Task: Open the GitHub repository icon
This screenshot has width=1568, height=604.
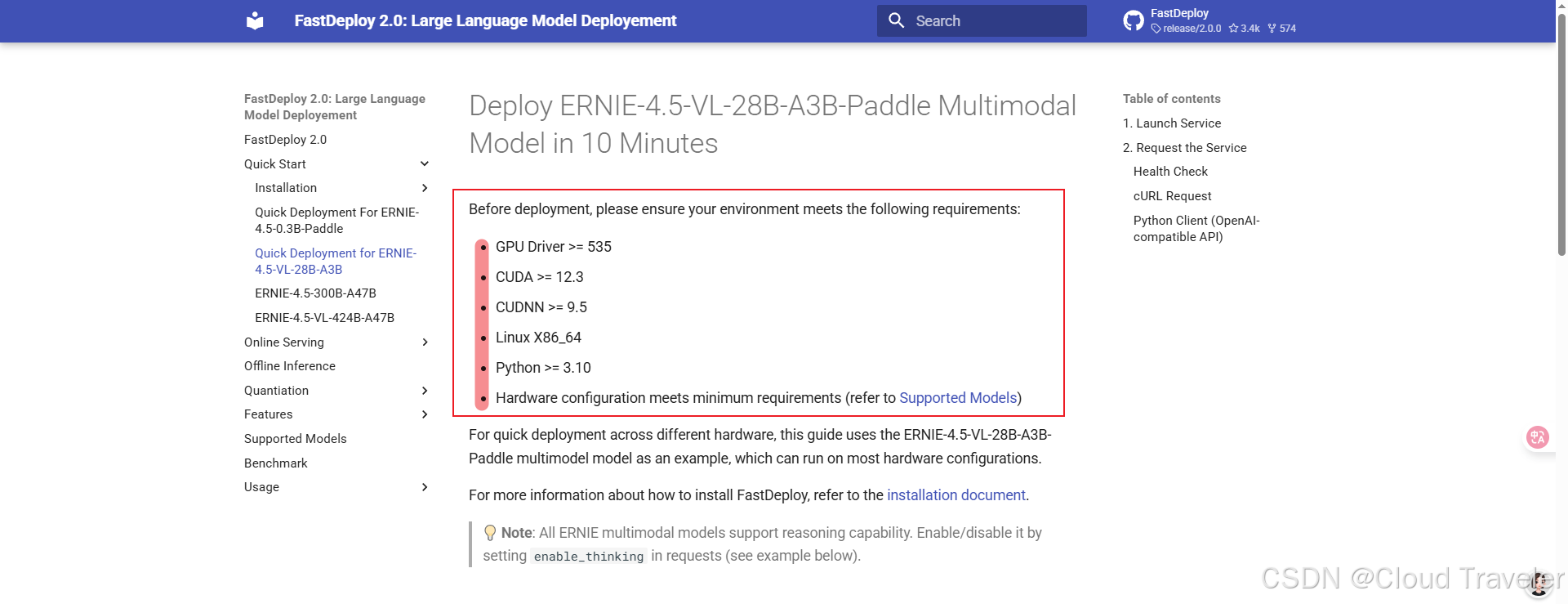Action: tap(1134, 20)
